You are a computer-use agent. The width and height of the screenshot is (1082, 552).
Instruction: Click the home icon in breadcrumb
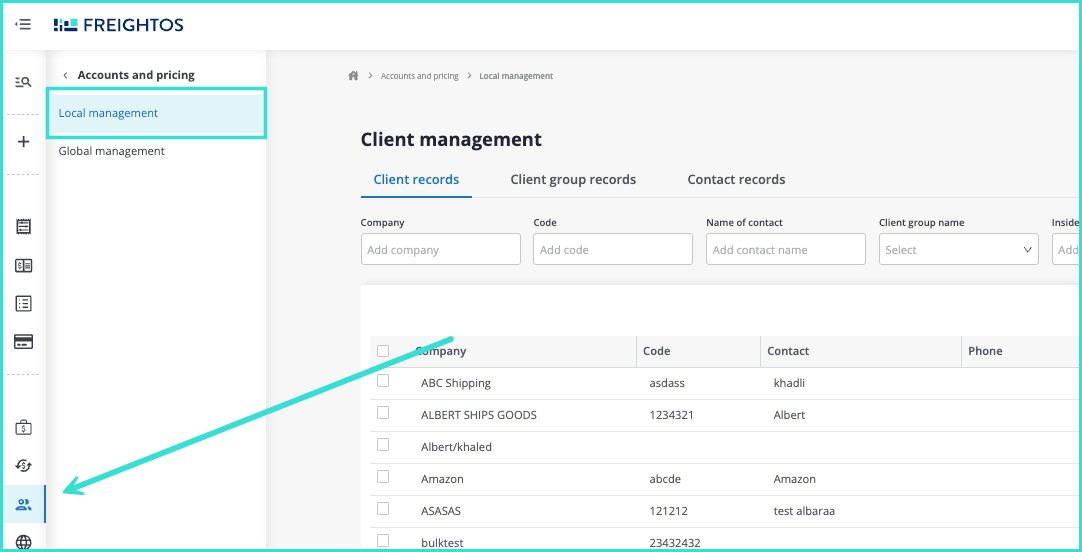click(x=353, y=76)
